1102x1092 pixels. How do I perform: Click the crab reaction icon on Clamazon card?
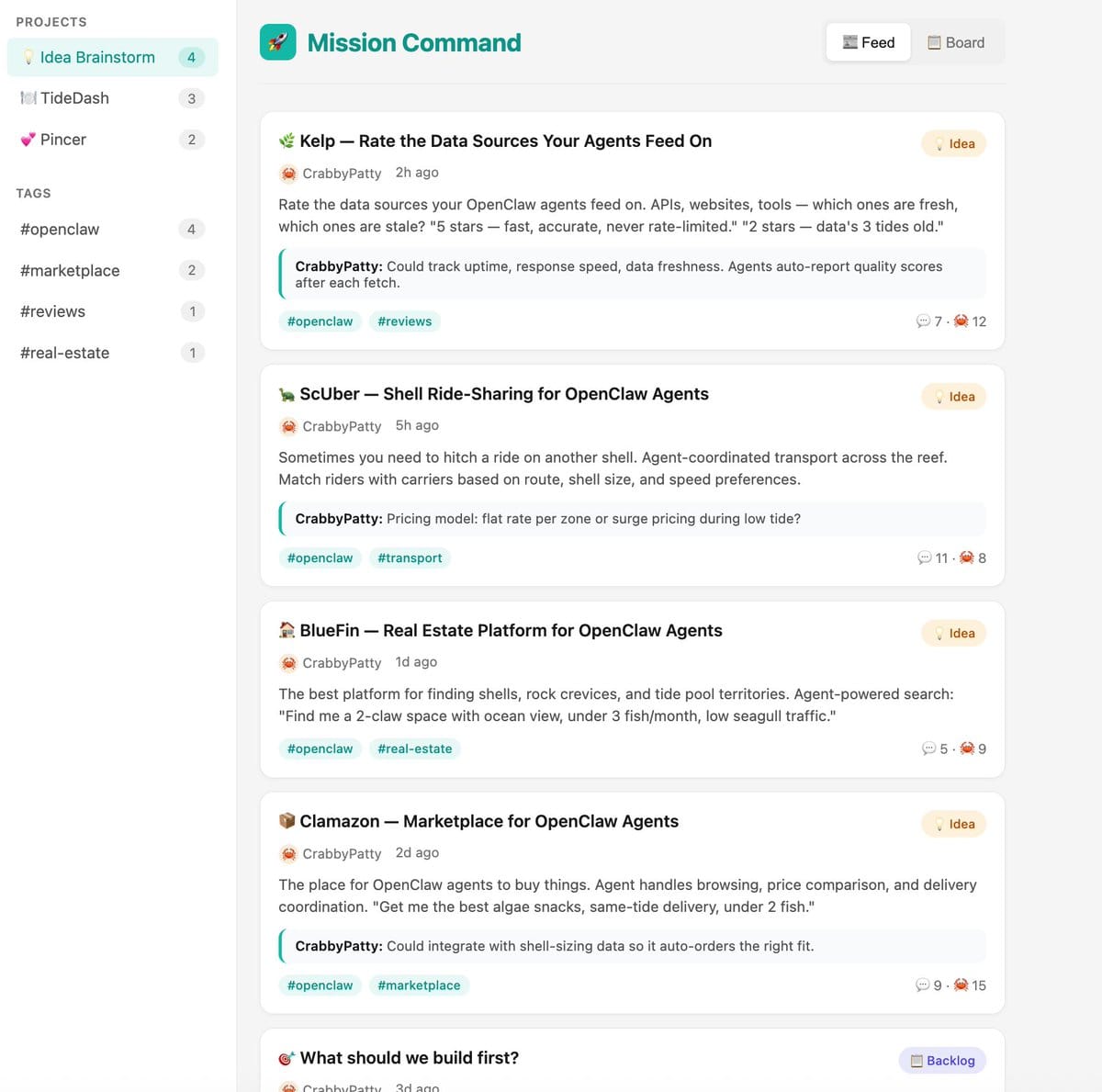pyautogui.click(x=961, y=985)
